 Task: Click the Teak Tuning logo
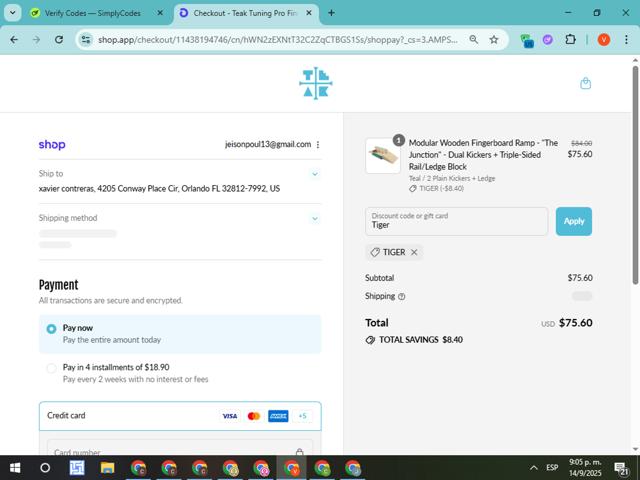pos(316,84)
